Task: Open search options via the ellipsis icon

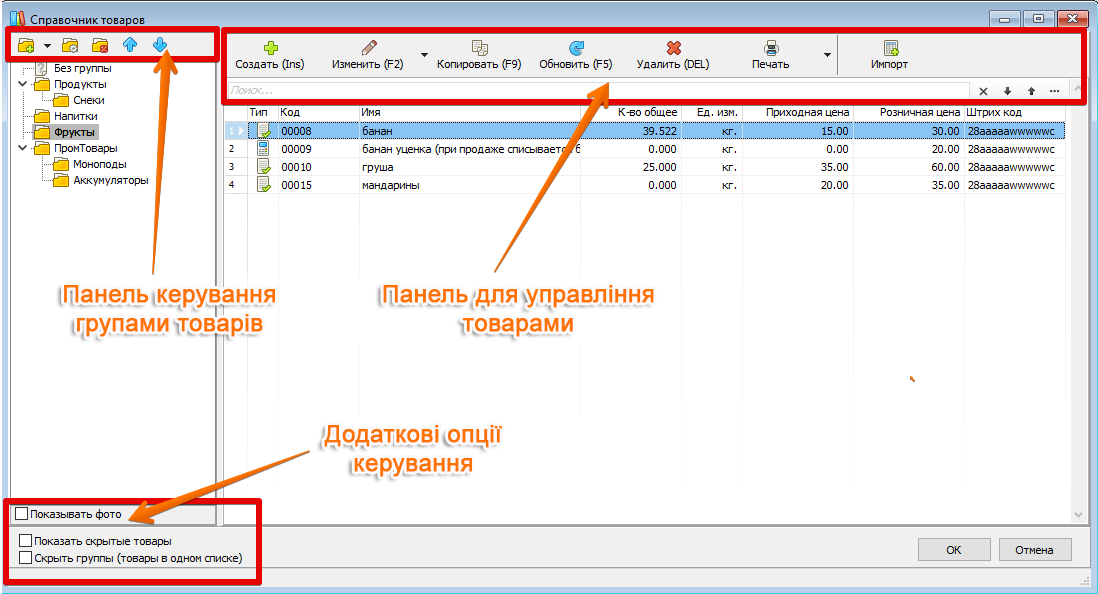Action: click(x=1055, y=91)
